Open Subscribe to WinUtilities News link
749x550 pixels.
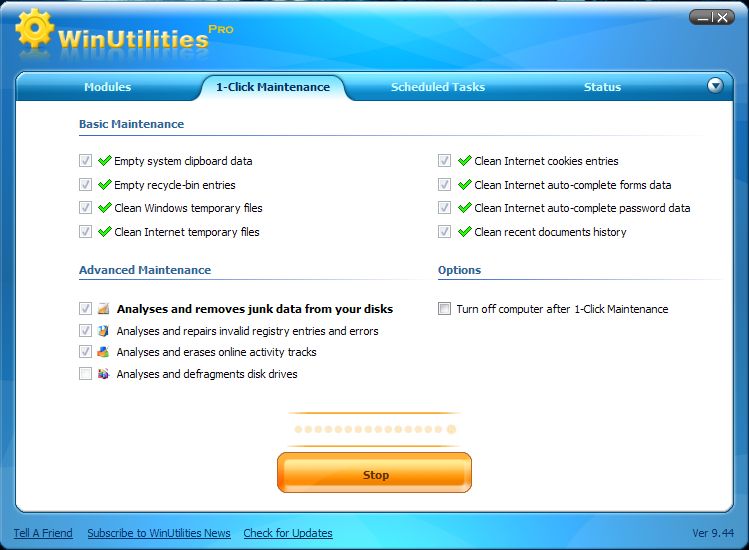tap(159, 533)
